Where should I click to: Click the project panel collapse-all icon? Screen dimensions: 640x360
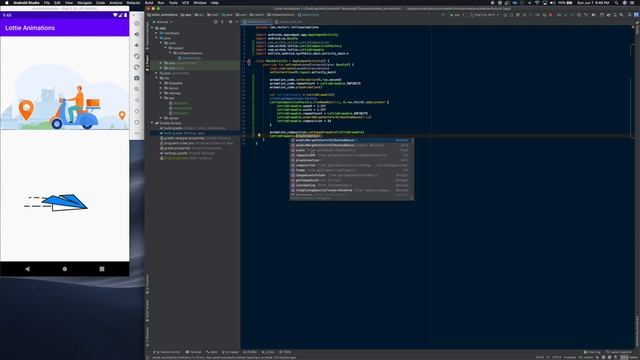coord(223,22)
